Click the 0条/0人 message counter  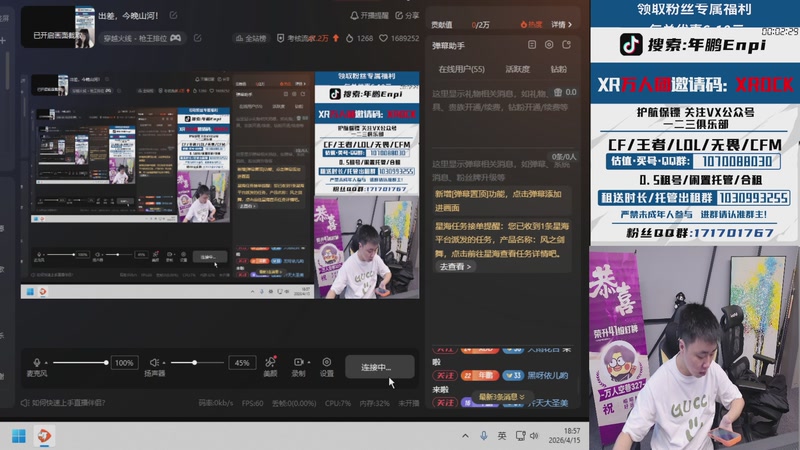[563, 157]
